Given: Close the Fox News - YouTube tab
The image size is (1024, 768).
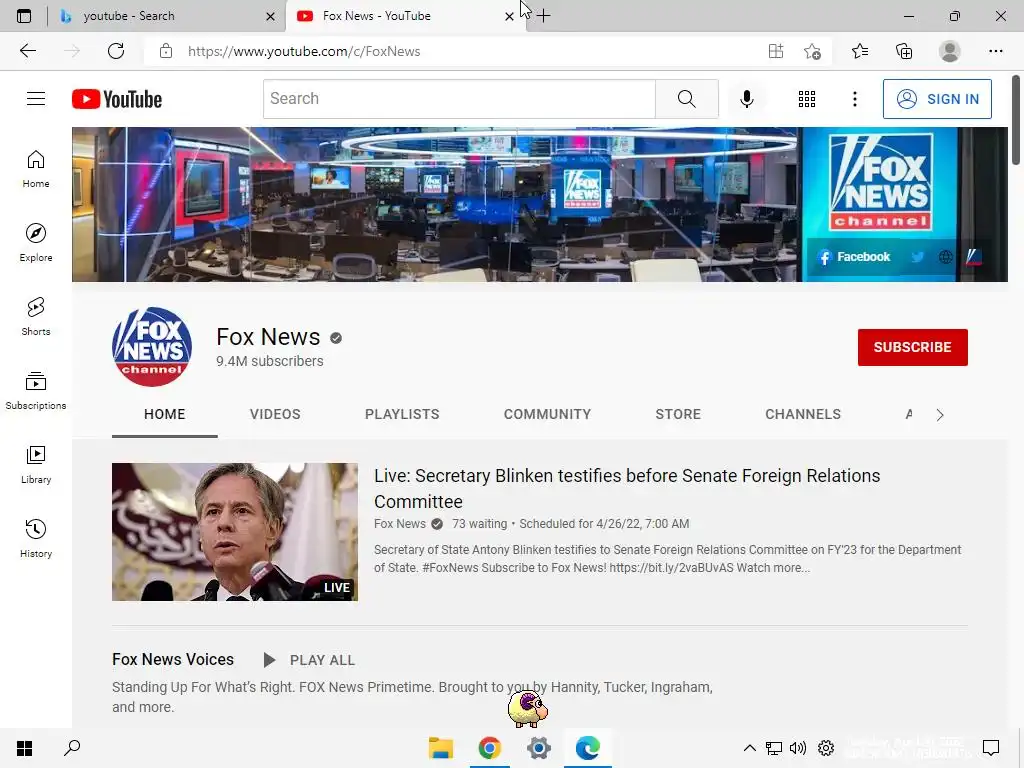Looking at the screenshot, I should (x=509, y=16).
